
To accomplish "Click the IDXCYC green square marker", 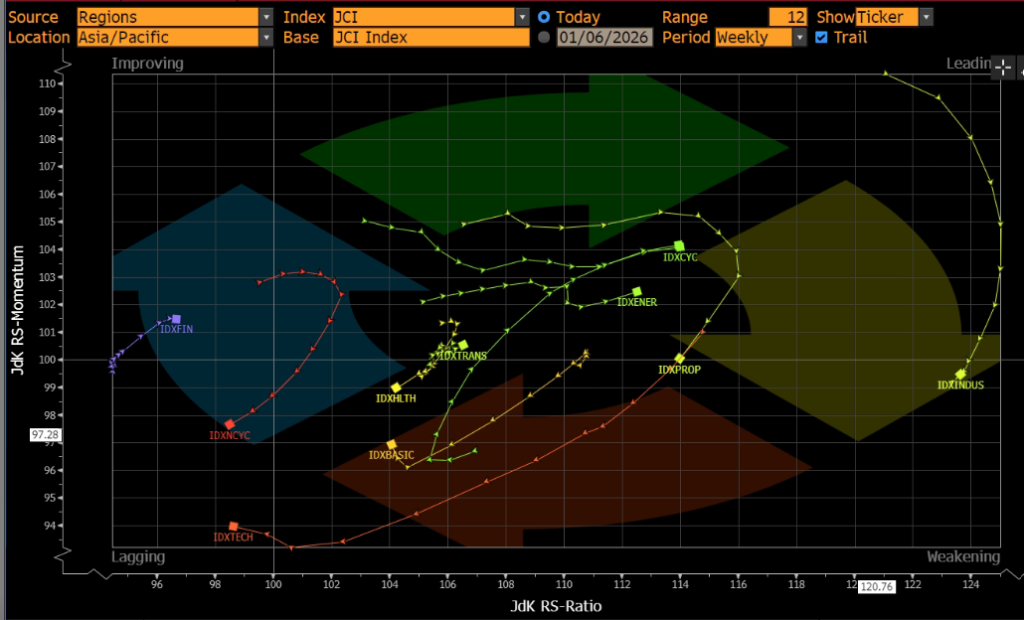I will pos(679,246).
